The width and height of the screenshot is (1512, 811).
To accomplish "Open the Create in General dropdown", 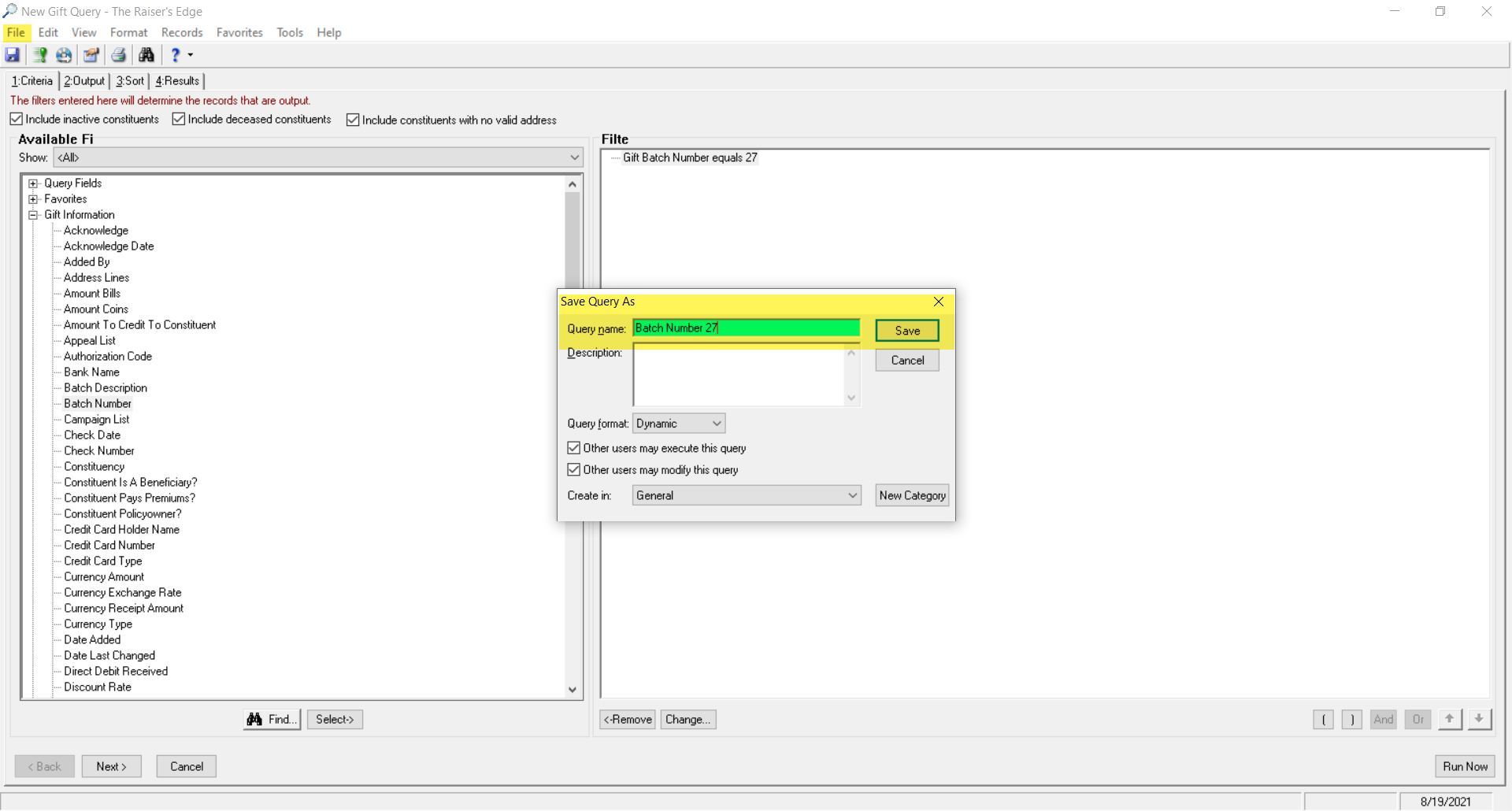I will [852, 495].
